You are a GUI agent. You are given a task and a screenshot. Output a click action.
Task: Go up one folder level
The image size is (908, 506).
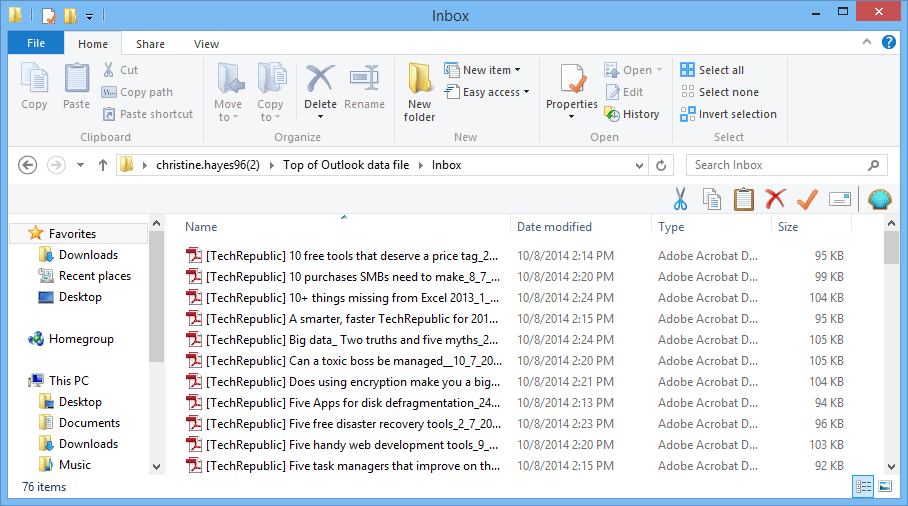pyautogui.click(x=102, y=165)
